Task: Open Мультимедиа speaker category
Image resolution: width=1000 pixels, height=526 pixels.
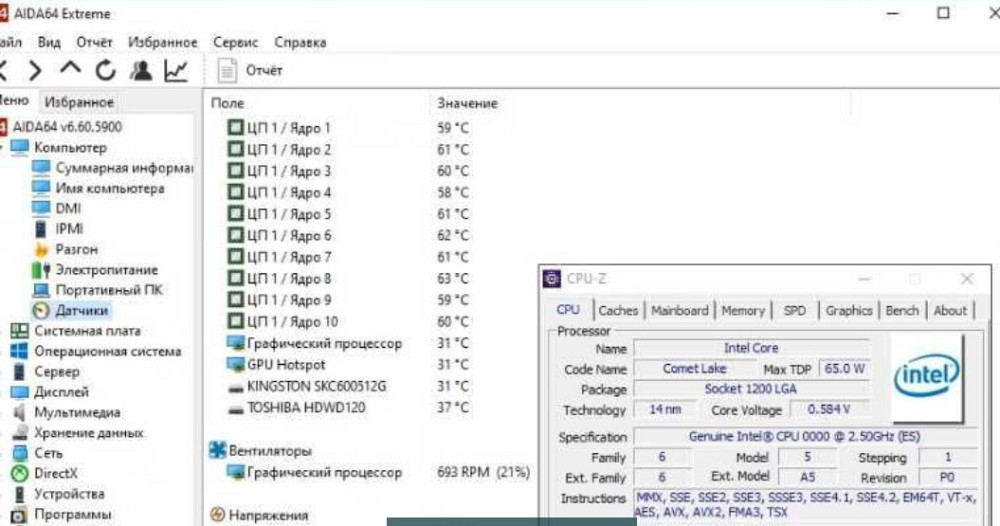Action: point(77,412)
